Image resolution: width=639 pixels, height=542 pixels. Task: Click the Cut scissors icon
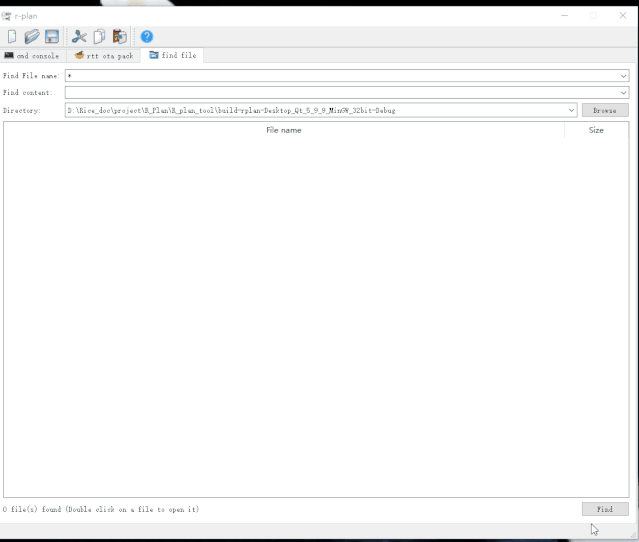pos(79,37)
